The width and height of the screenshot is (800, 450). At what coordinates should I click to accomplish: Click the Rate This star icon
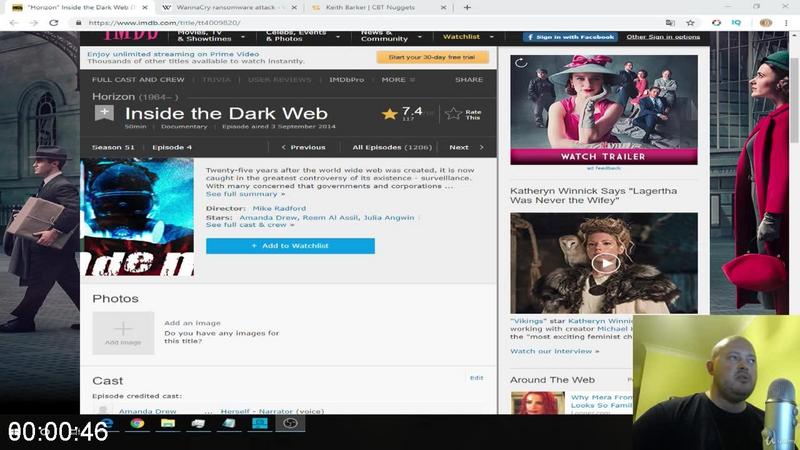point(453,114)
